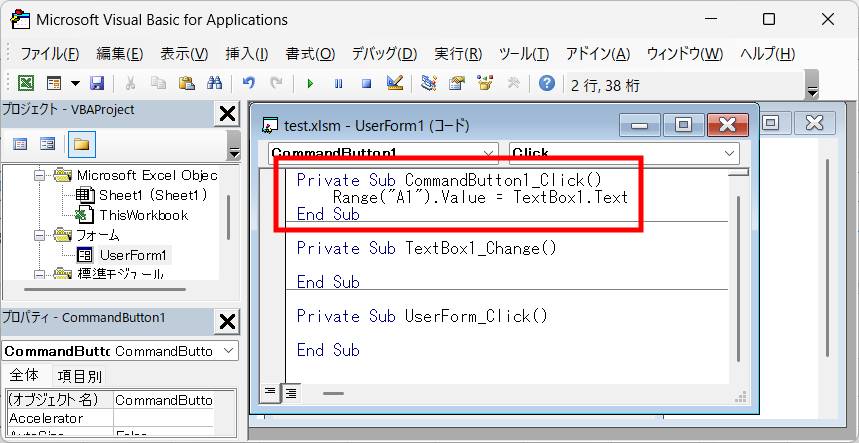Open the Click procedure dropdown
Screen dimensions: 859x443
[x=729, y=153]
